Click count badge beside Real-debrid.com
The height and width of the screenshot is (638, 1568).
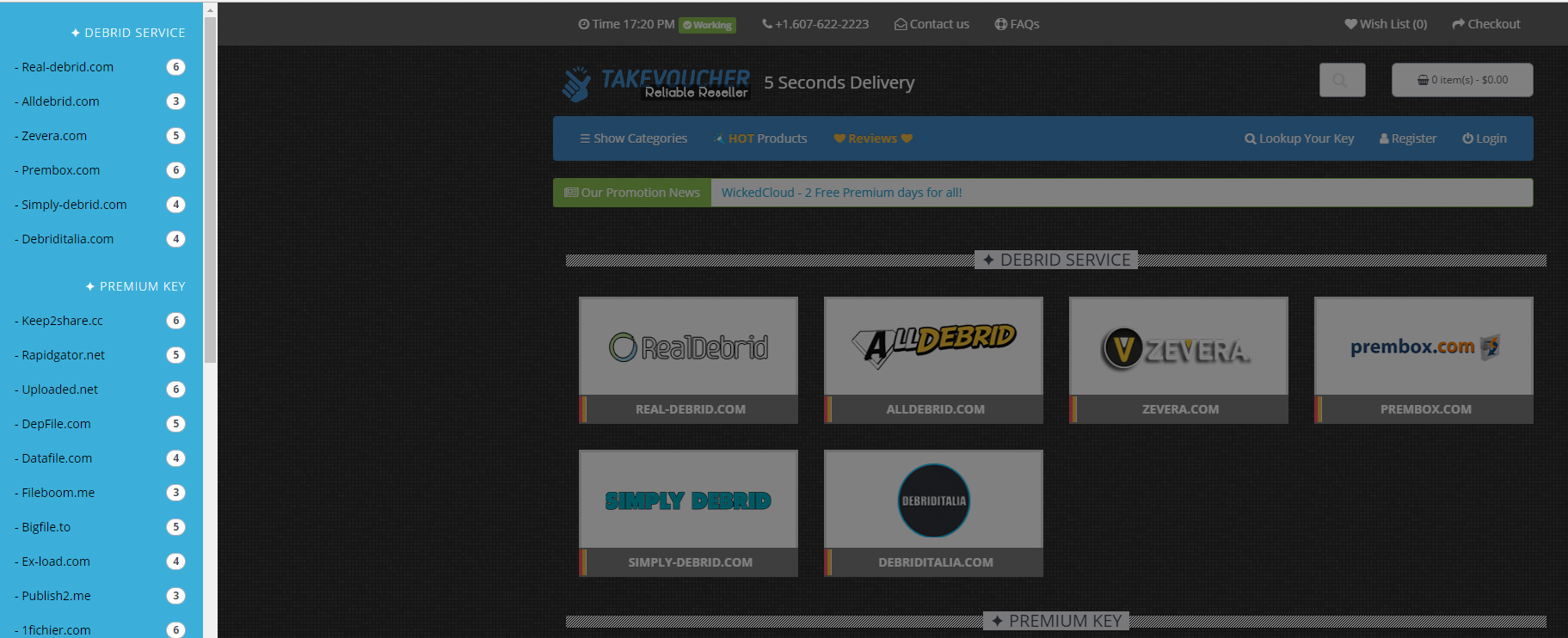pos(175,67)
